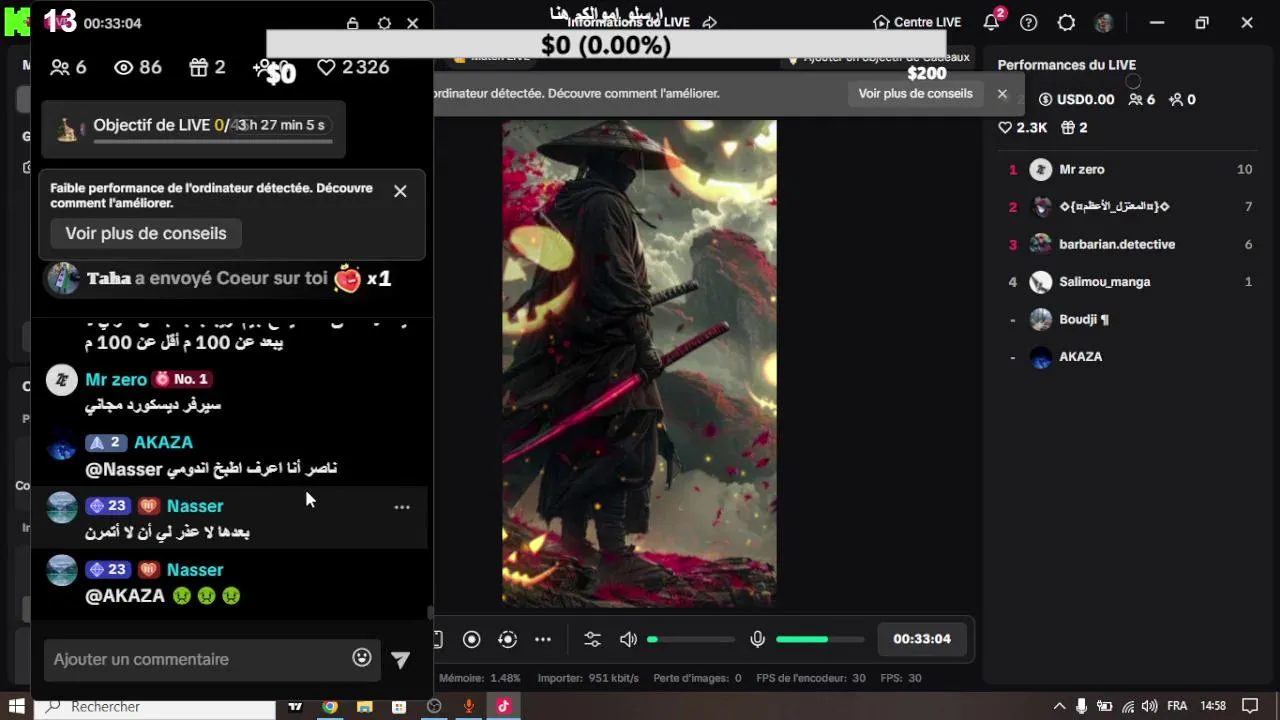Image resolution: width=1280 pixels, height=720 pixels.
Task: Click the FRA language indicator
Action: click(x=1177, y=706)
